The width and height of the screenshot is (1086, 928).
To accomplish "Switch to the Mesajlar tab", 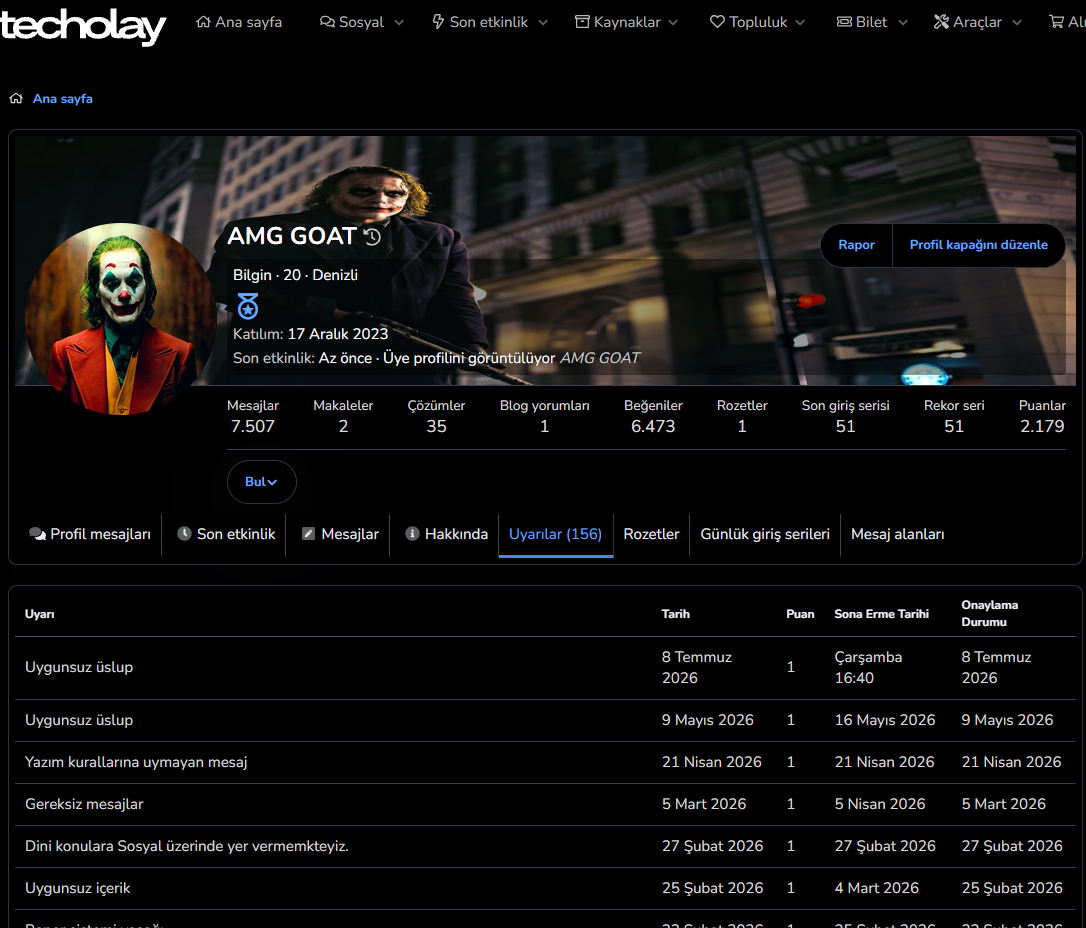I will (340, 534).
